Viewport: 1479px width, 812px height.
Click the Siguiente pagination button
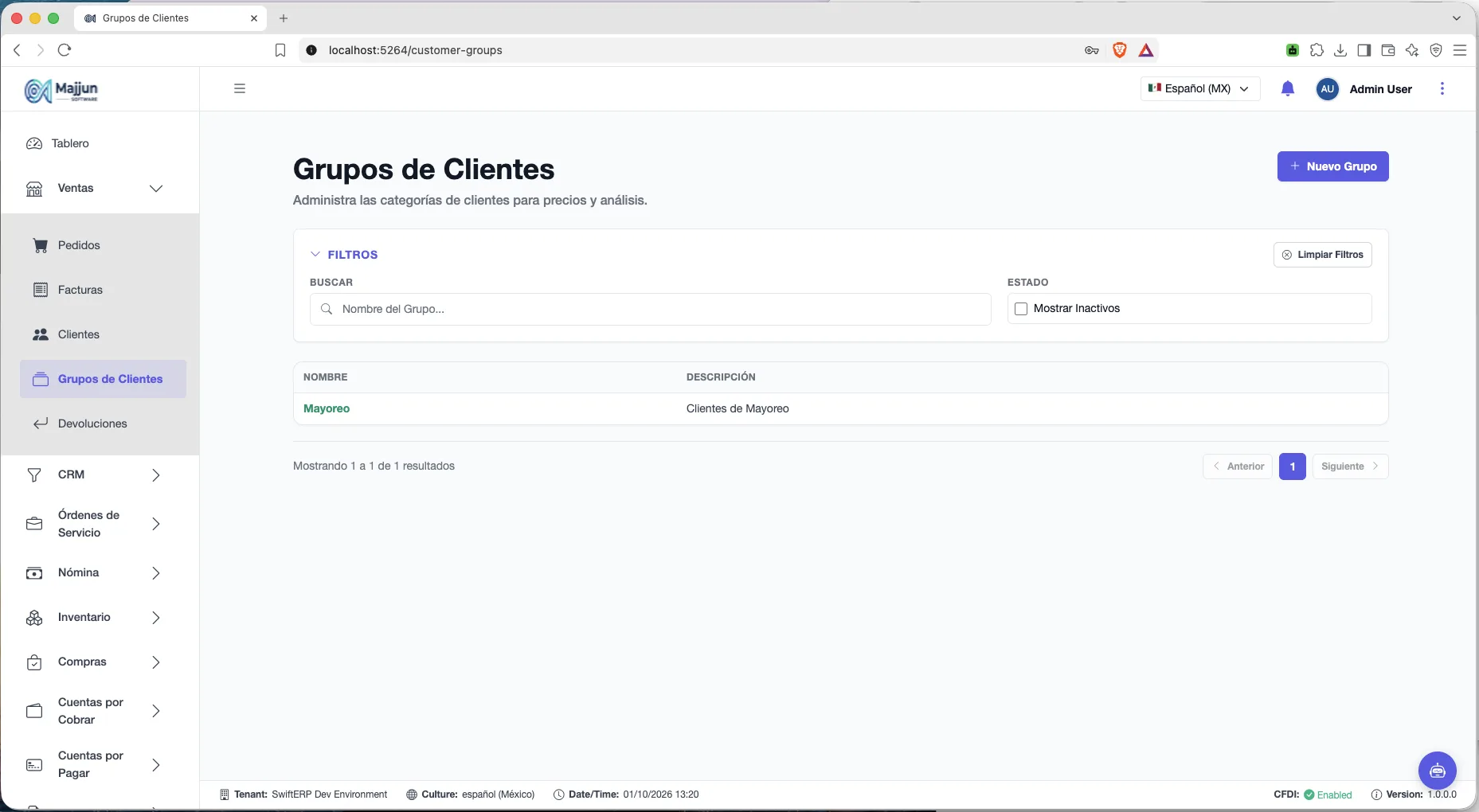click(1350, 467)
